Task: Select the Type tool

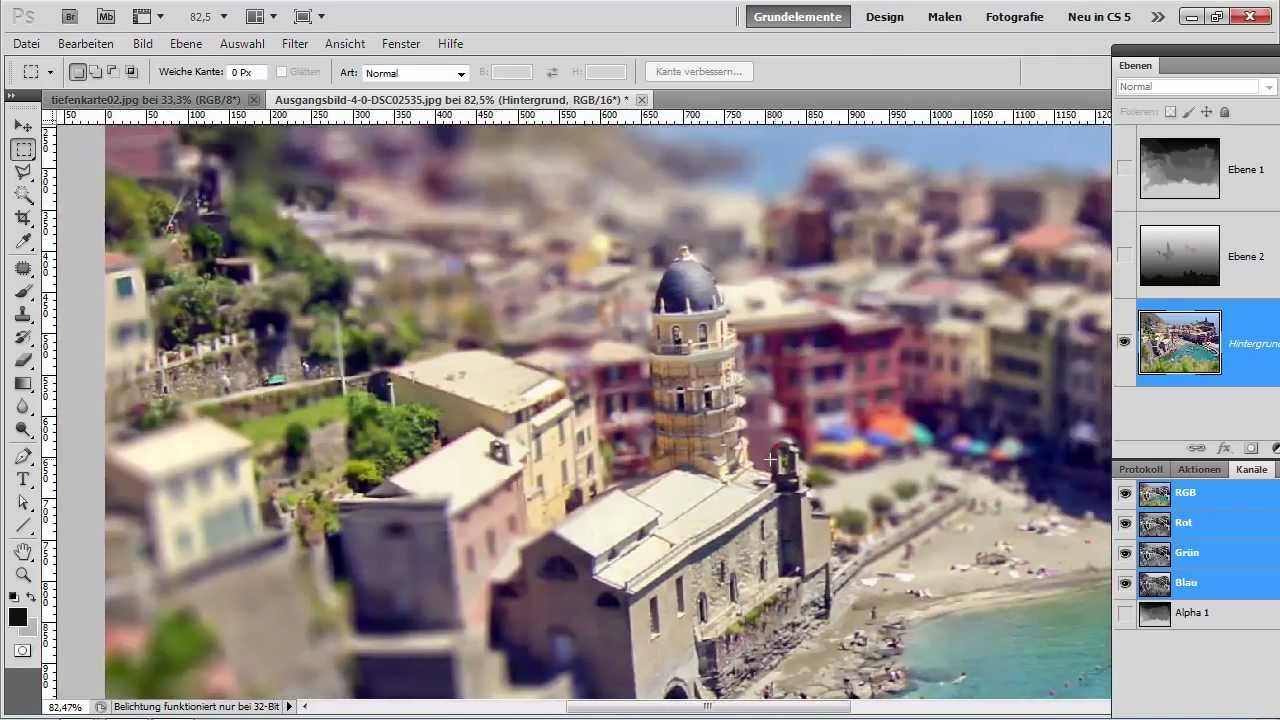Action: tap(23, 480)
